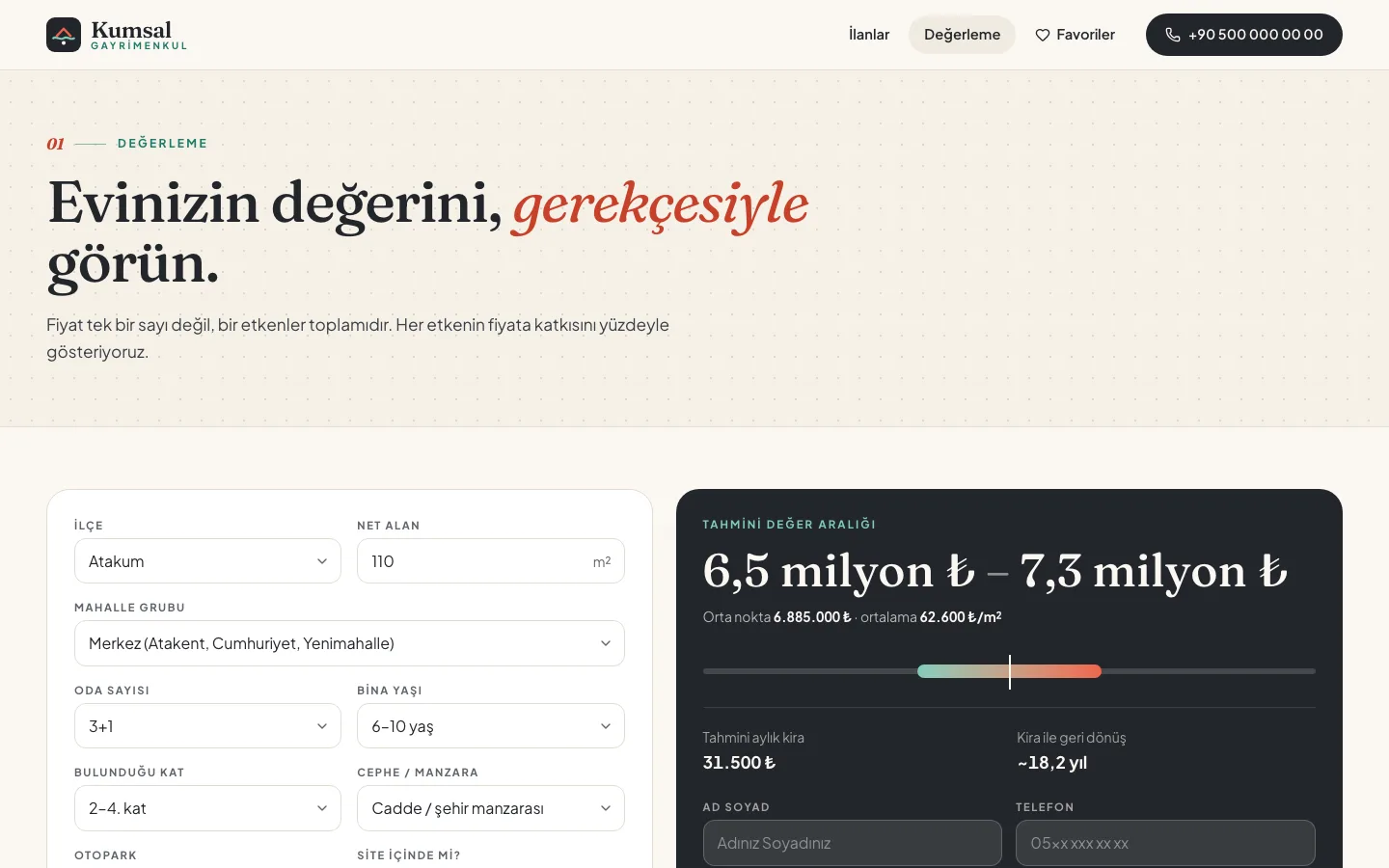
Task: Click the heart icon beside Favoriler
Action: pos(1043,35)
